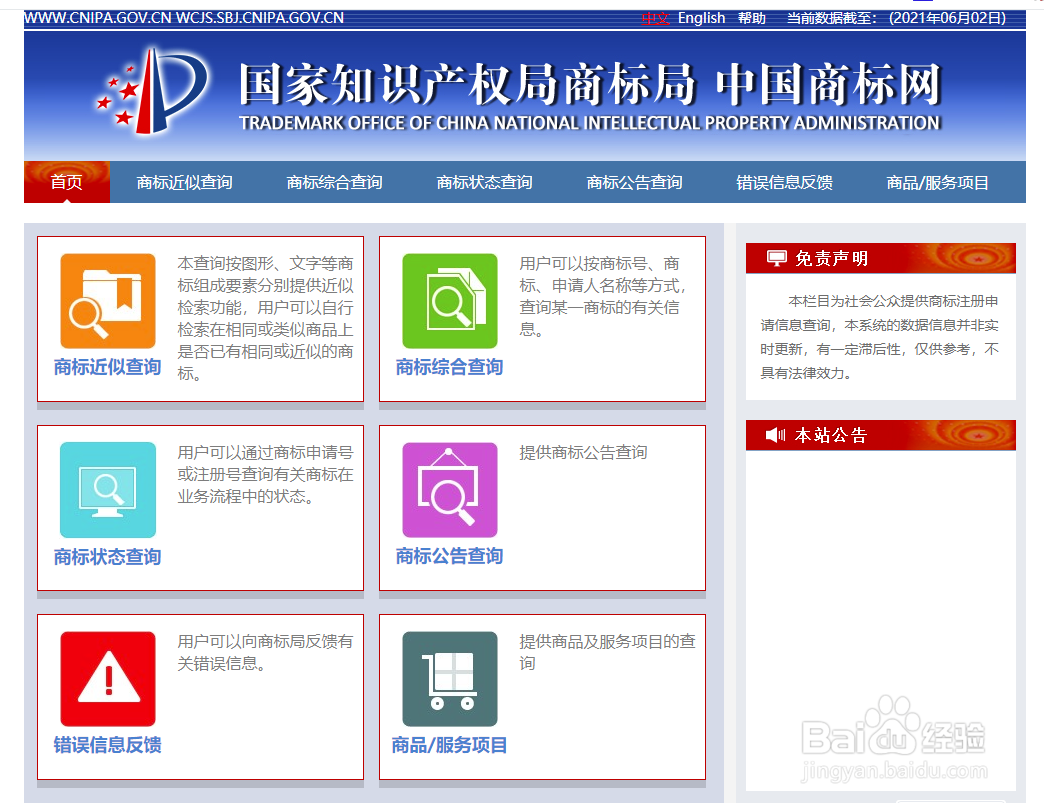Click the WWW.CNIPA.GOV.CN address link
The height and width of the screenshot is (806, 1044).
98,18
